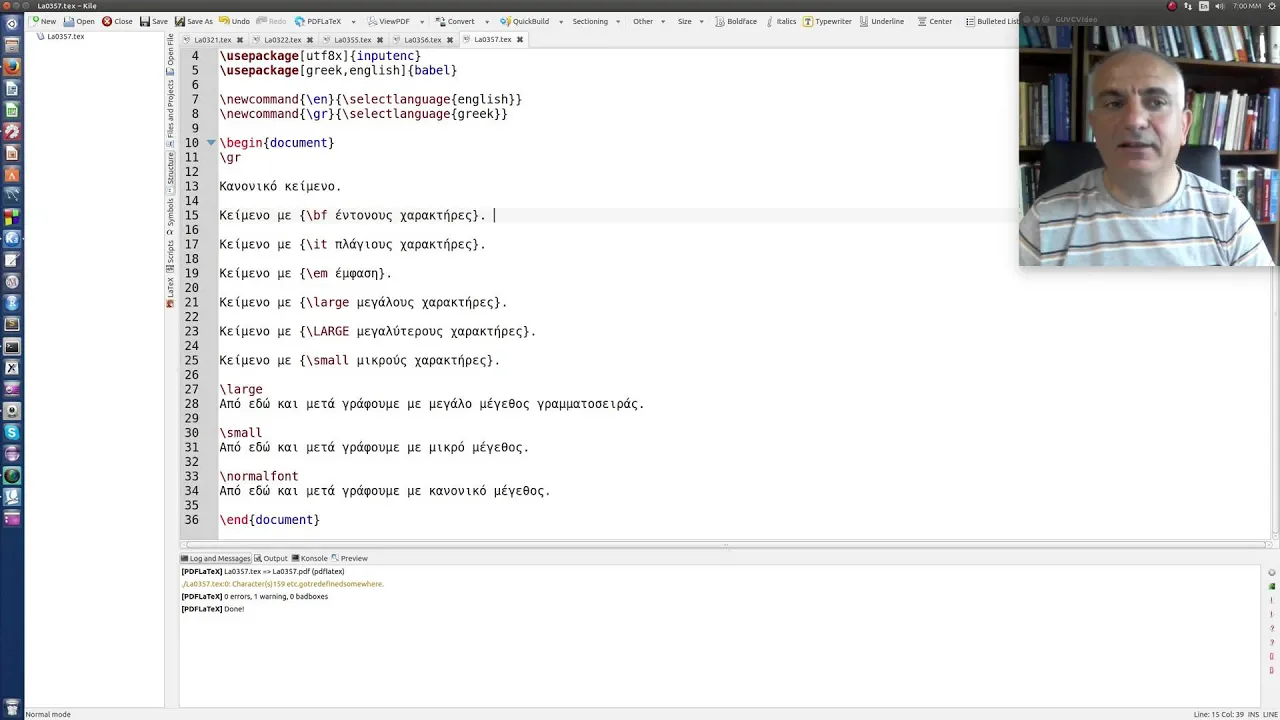Show the Output tab in bottom panel

click(270, 558)
